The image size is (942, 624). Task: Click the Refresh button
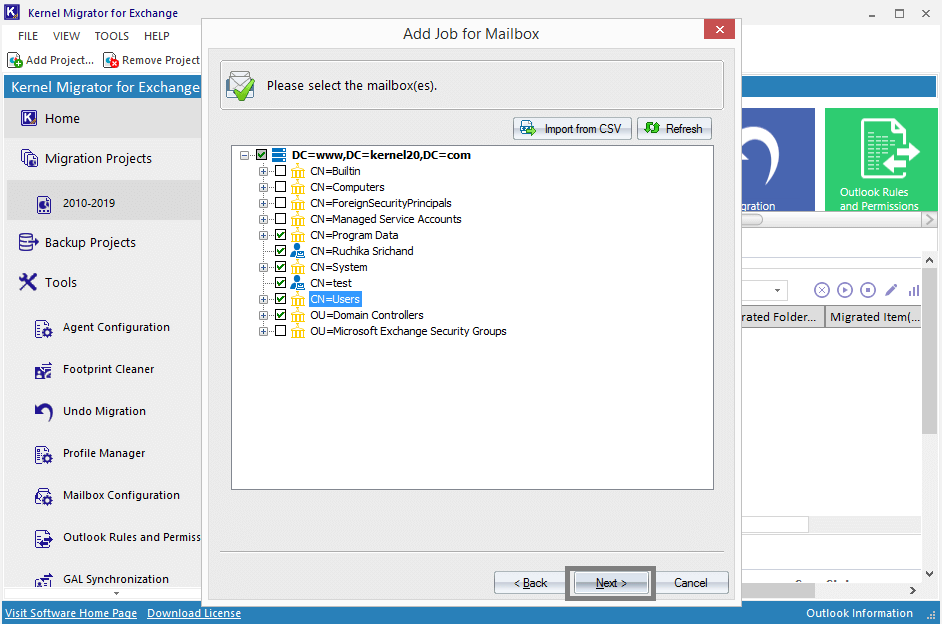[674, 129]
